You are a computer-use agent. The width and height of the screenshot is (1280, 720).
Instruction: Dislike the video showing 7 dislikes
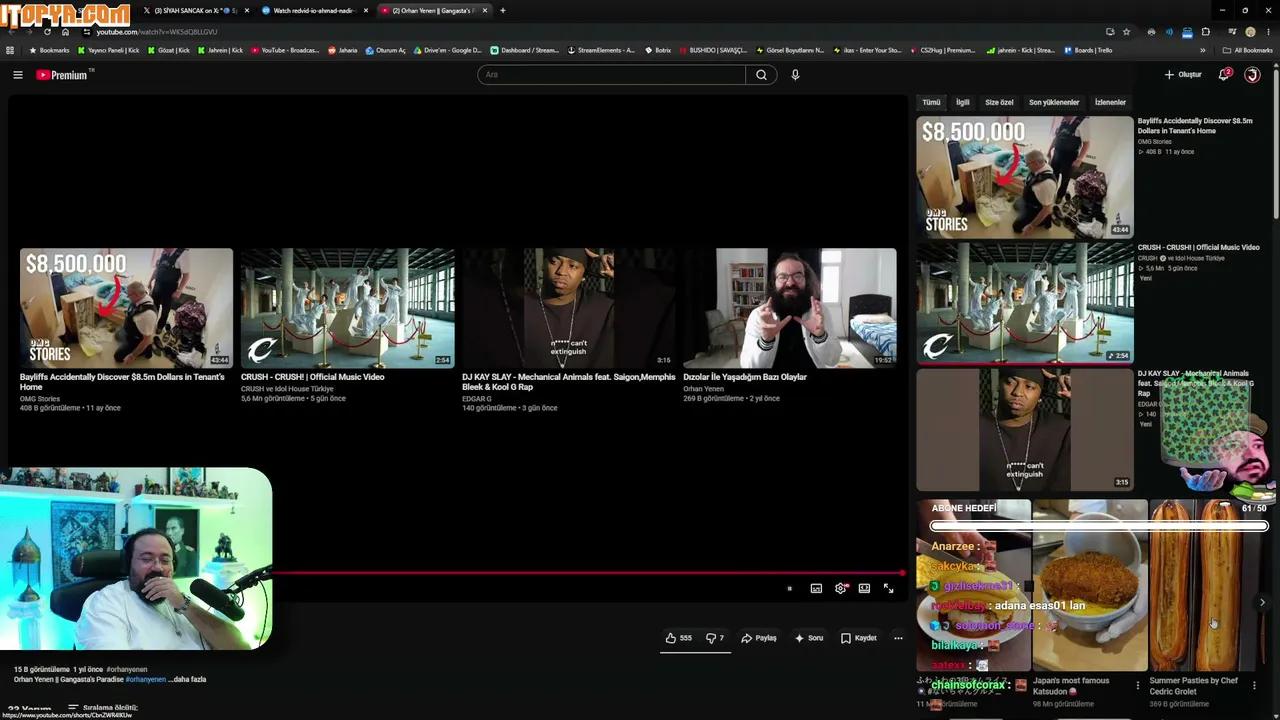click(x=715, y=638)
